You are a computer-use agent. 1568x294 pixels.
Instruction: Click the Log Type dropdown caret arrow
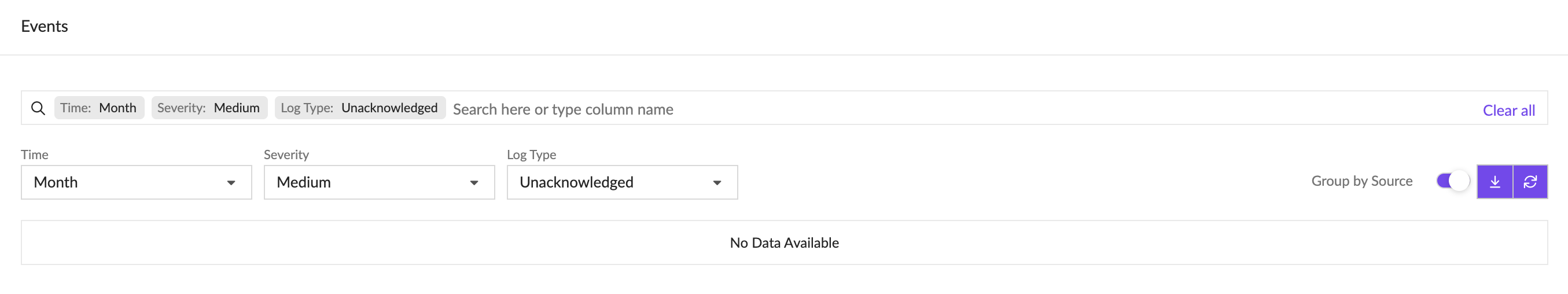717,183
